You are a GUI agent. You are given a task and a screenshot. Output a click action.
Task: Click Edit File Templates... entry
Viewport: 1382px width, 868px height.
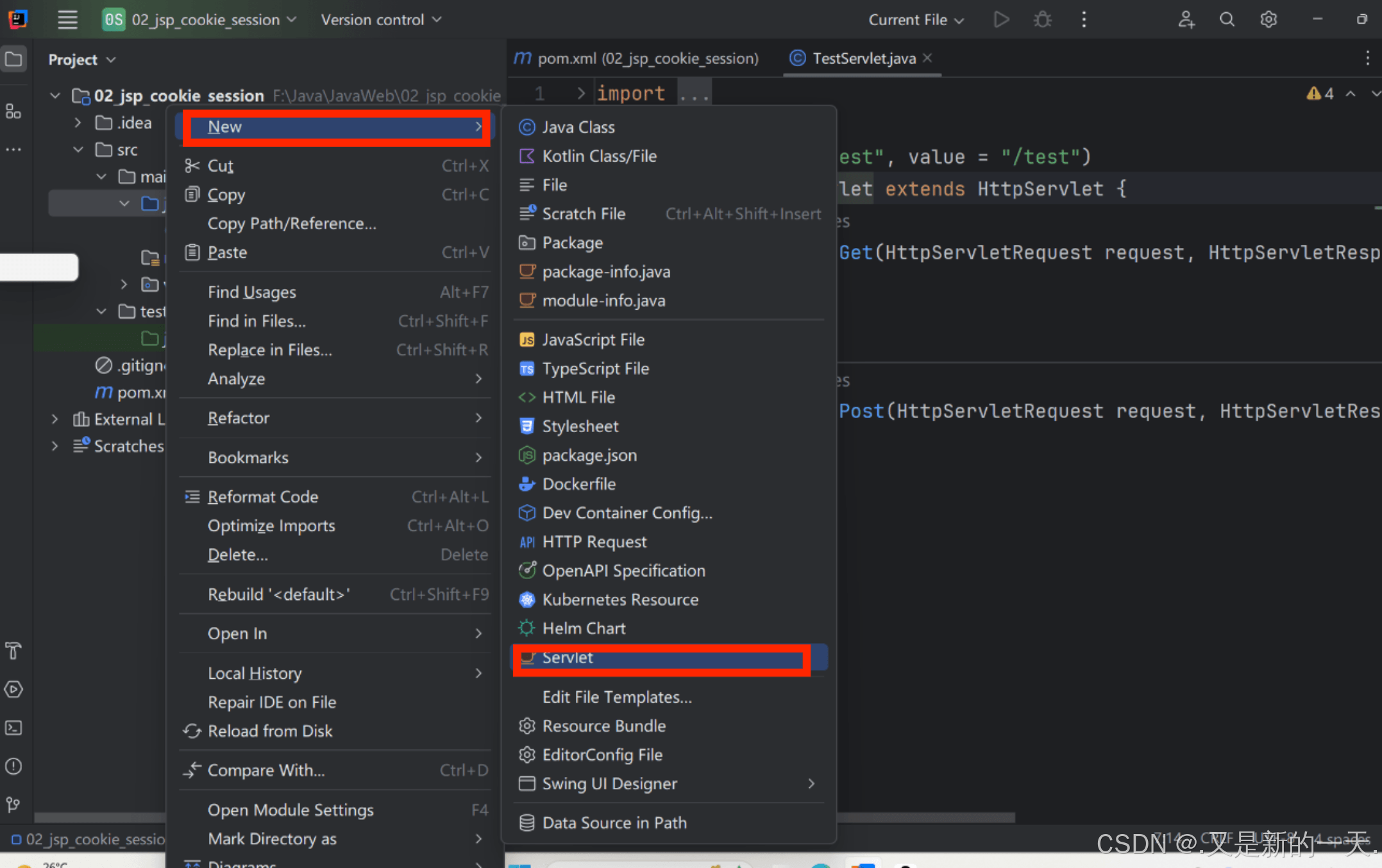point(616,697)
